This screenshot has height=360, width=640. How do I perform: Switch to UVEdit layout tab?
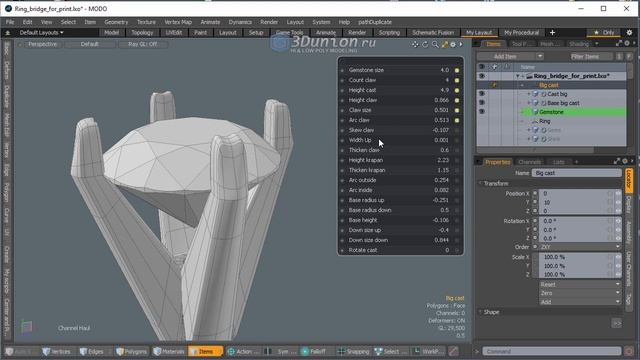pos(173,33)
